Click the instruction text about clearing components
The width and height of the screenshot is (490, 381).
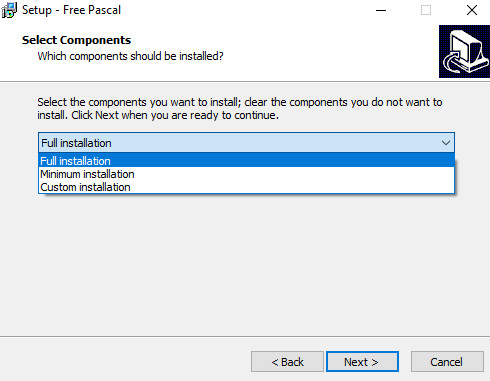[x=240, y=108]
